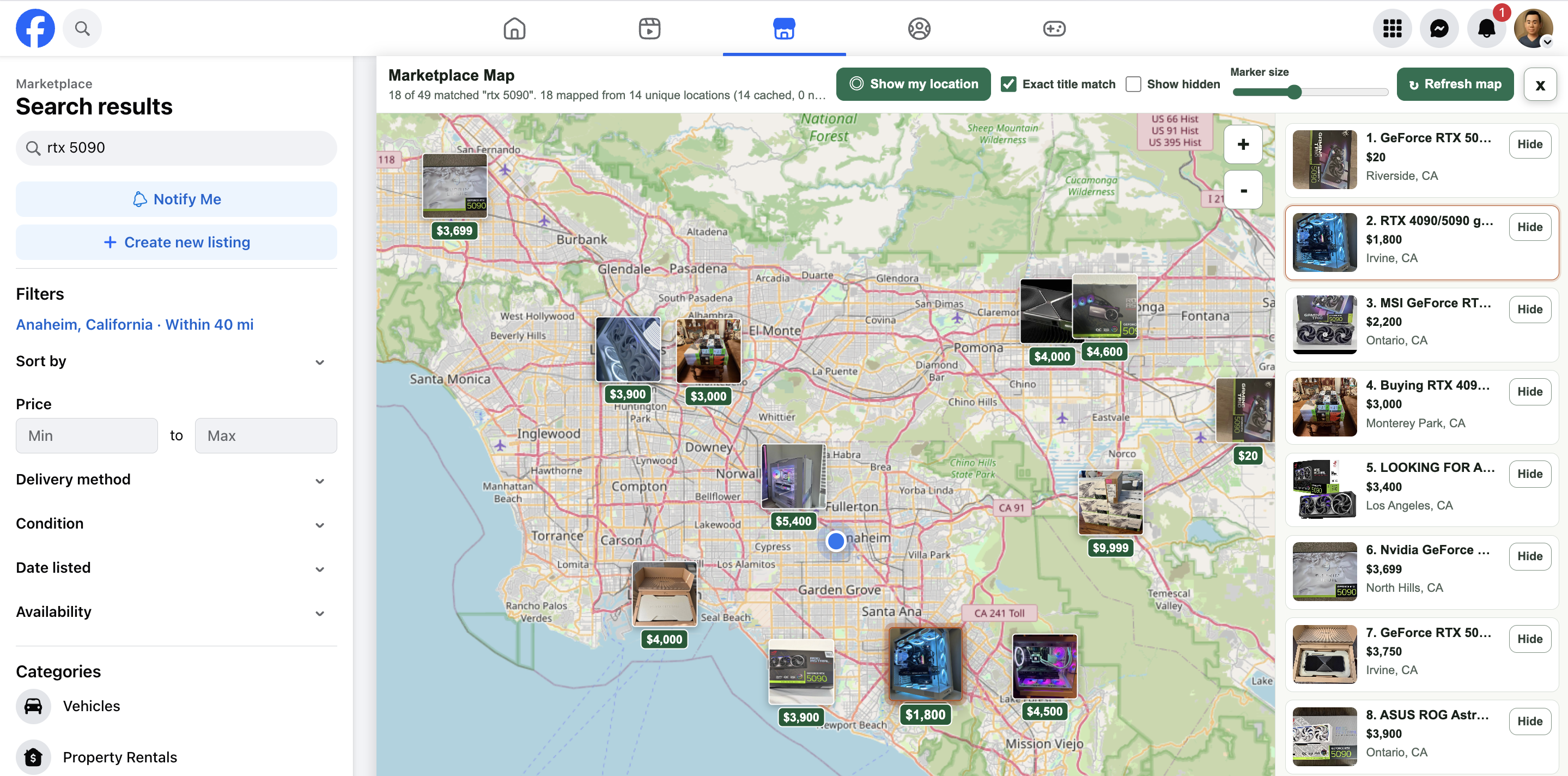
Task: Open the $3,000 map marker thumbnail
Action: point(708,351)
